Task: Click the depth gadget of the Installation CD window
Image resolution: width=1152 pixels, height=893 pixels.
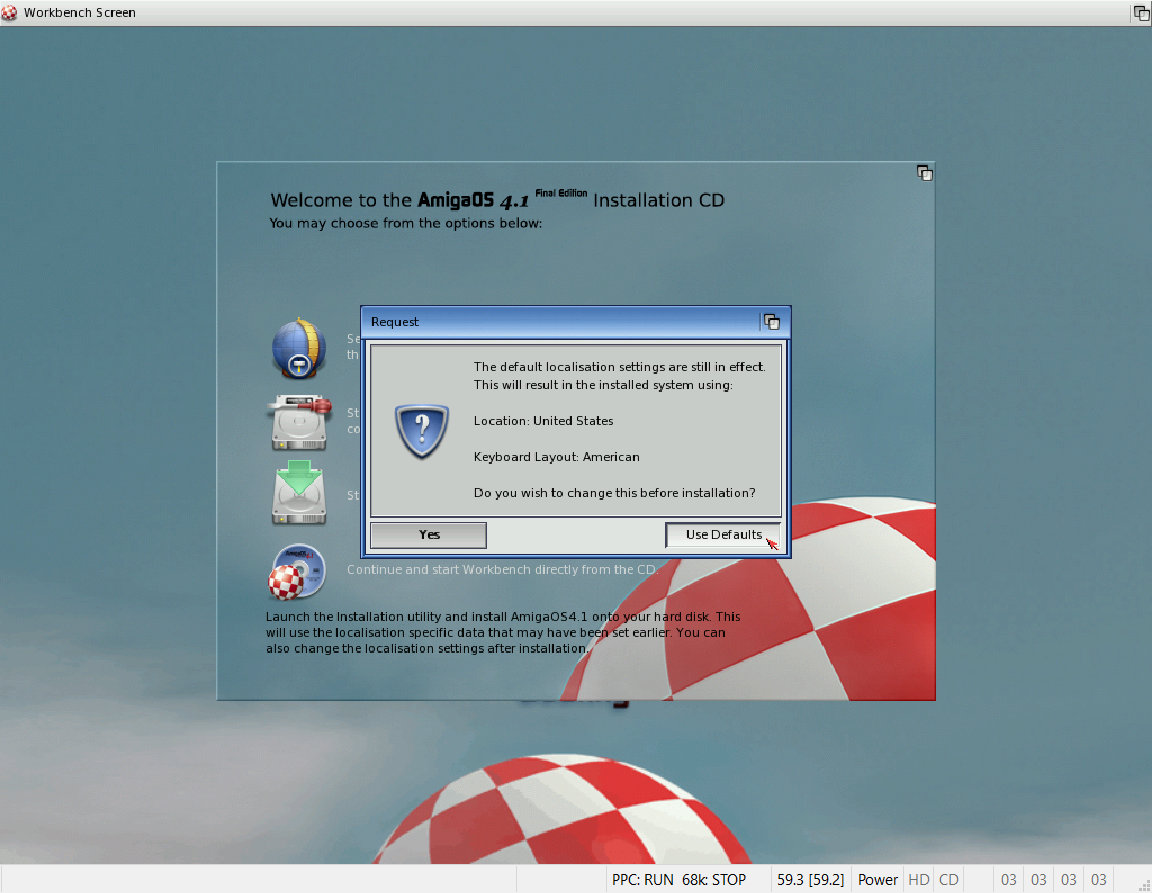Action: [924, 173]
